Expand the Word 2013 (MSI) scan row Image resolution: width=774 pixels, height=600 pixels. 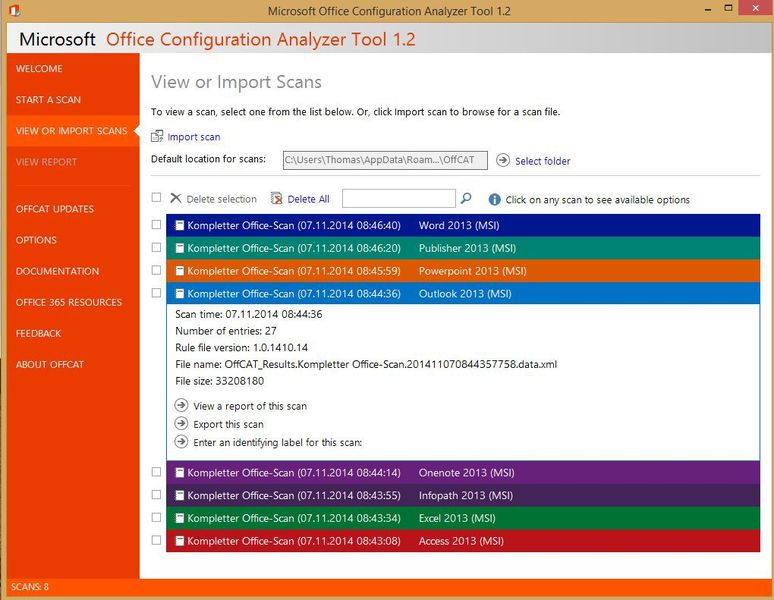point(463,225)
